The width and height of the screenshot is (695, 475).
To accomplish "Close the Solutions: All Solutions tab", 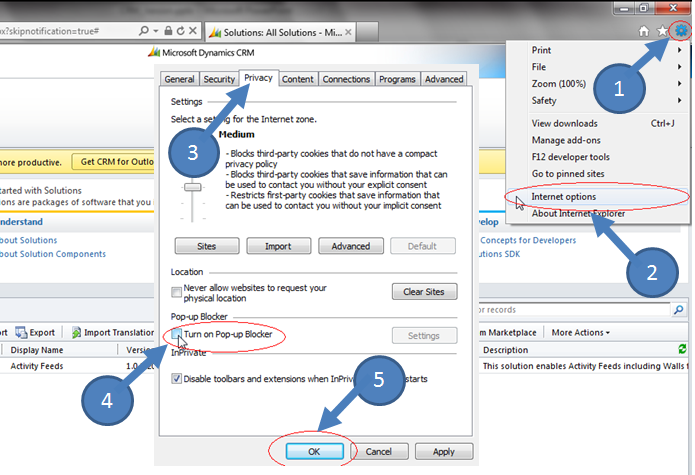I will [x=348, y=32].
